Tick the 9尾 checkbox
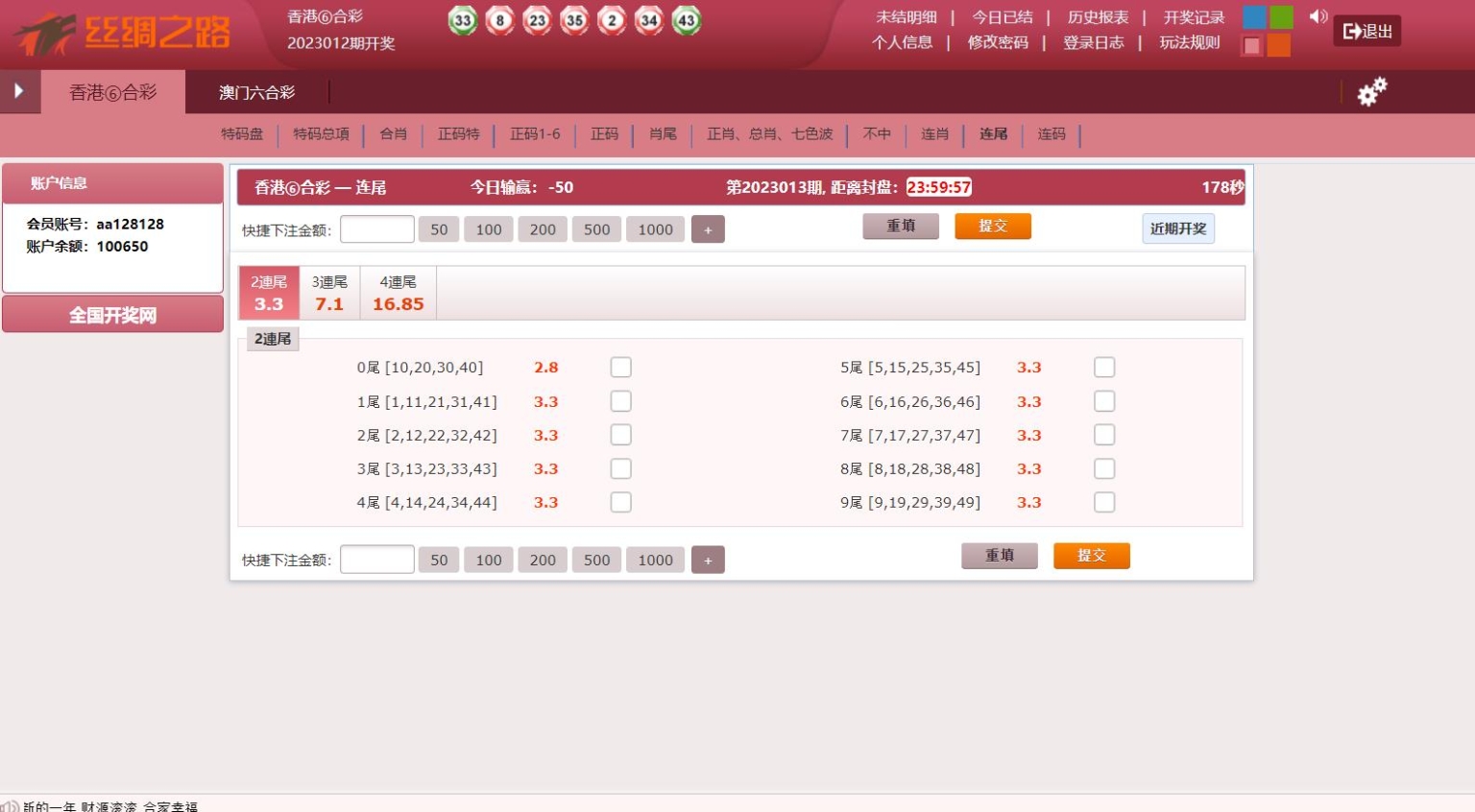This screenshot has width=1475, height=812. (x=1104, y=502)
